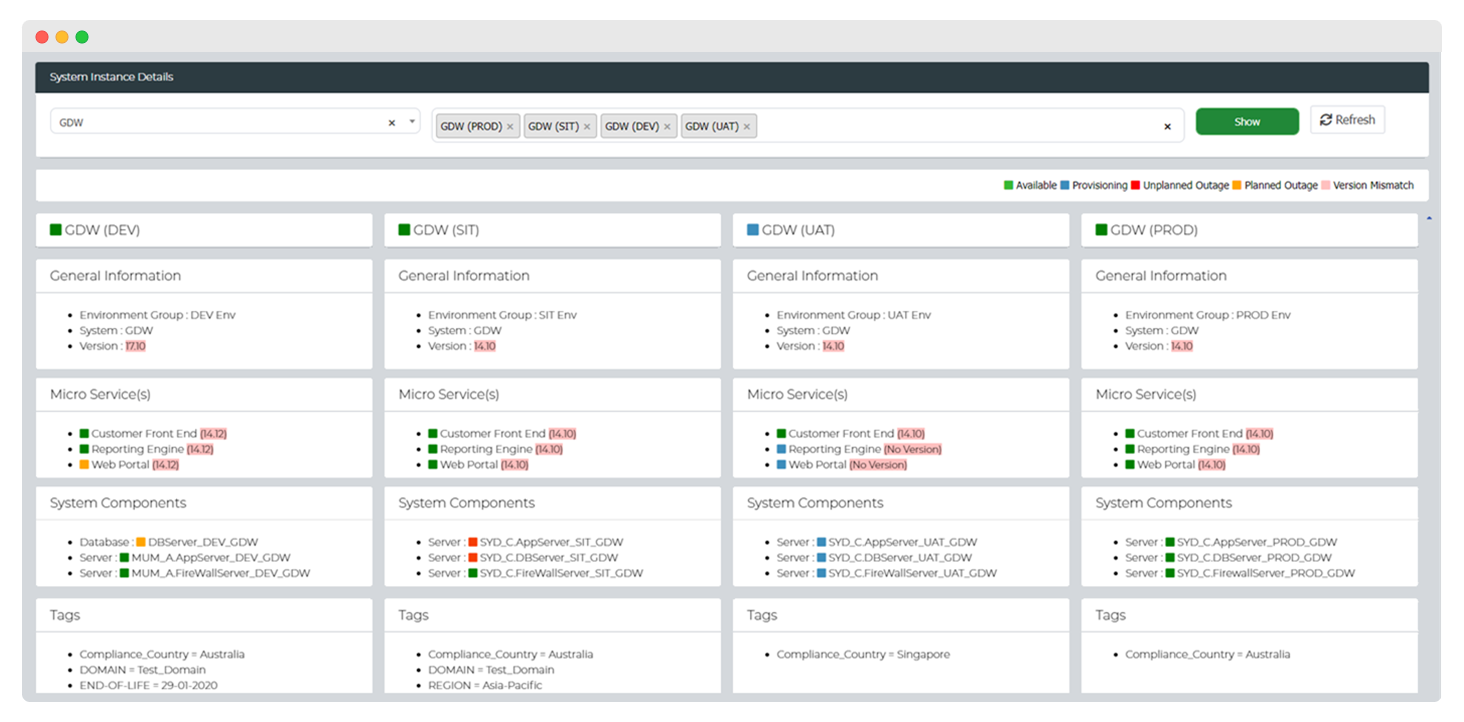Click the 14.10 version badge in GDW (SIT) General Information
This screenshot has width=1464, height=722.
click(485, 346)
